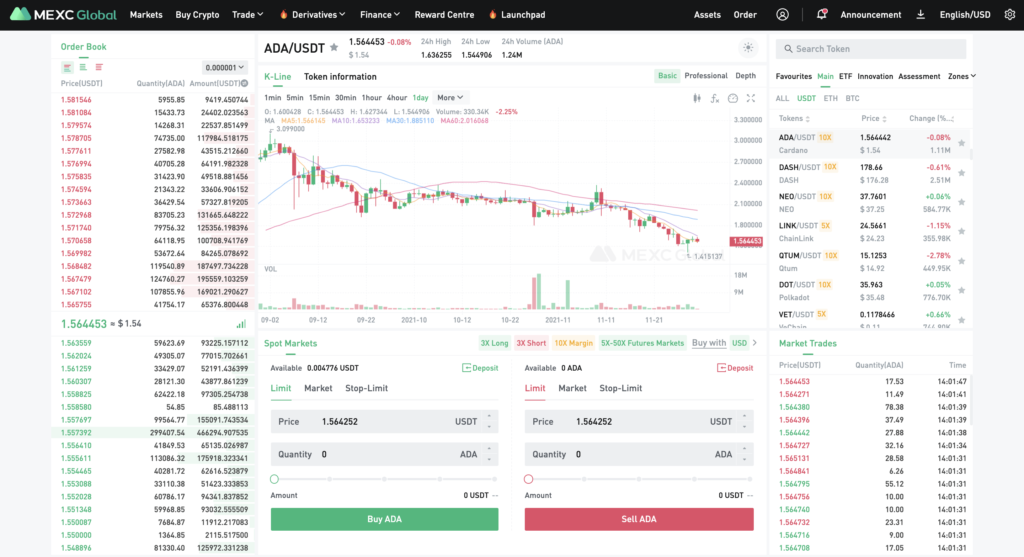Open the settings gear icon

tap(995, 15)
